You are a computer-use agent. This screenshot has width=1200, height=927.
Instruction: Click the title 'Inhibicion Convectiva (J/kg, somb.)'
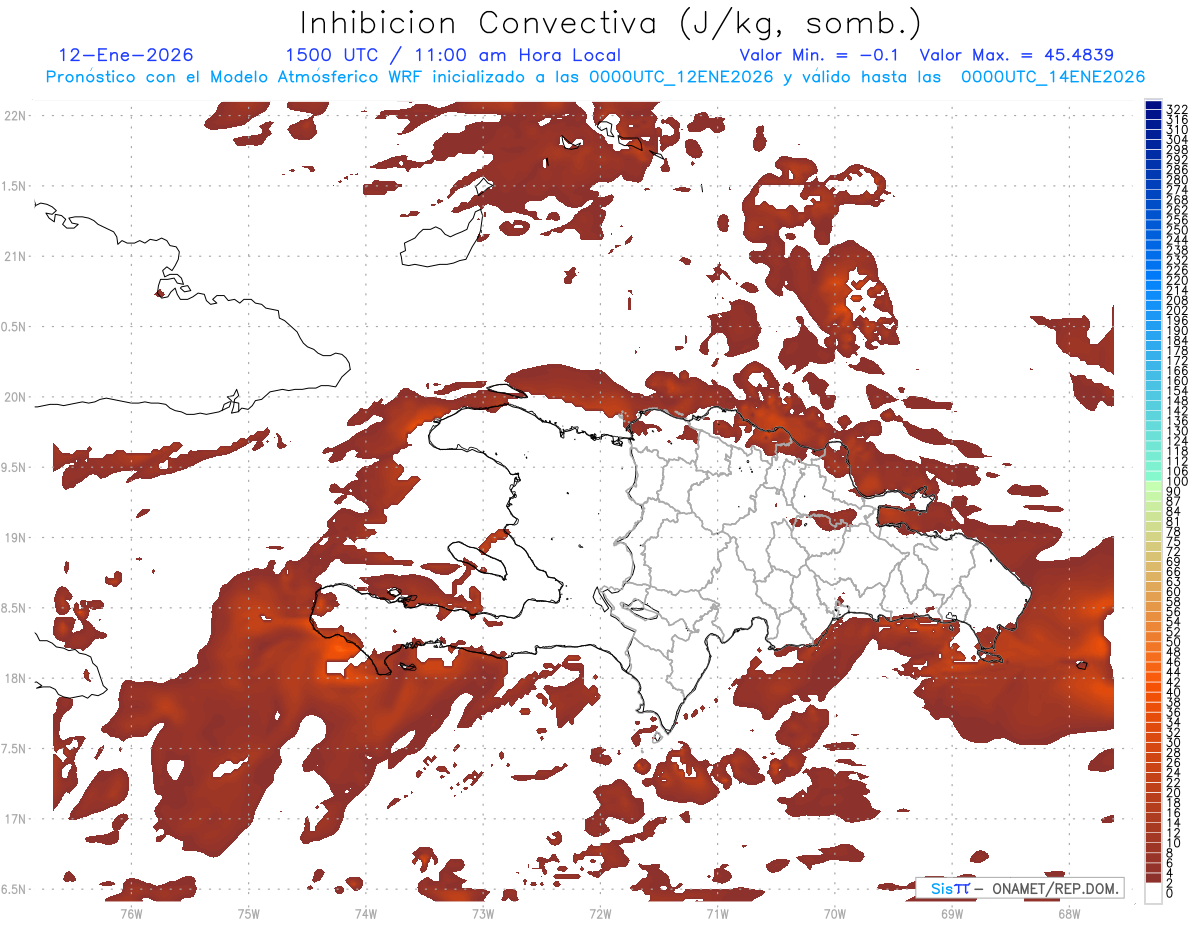pyautogui.click(x=611, y=23)
